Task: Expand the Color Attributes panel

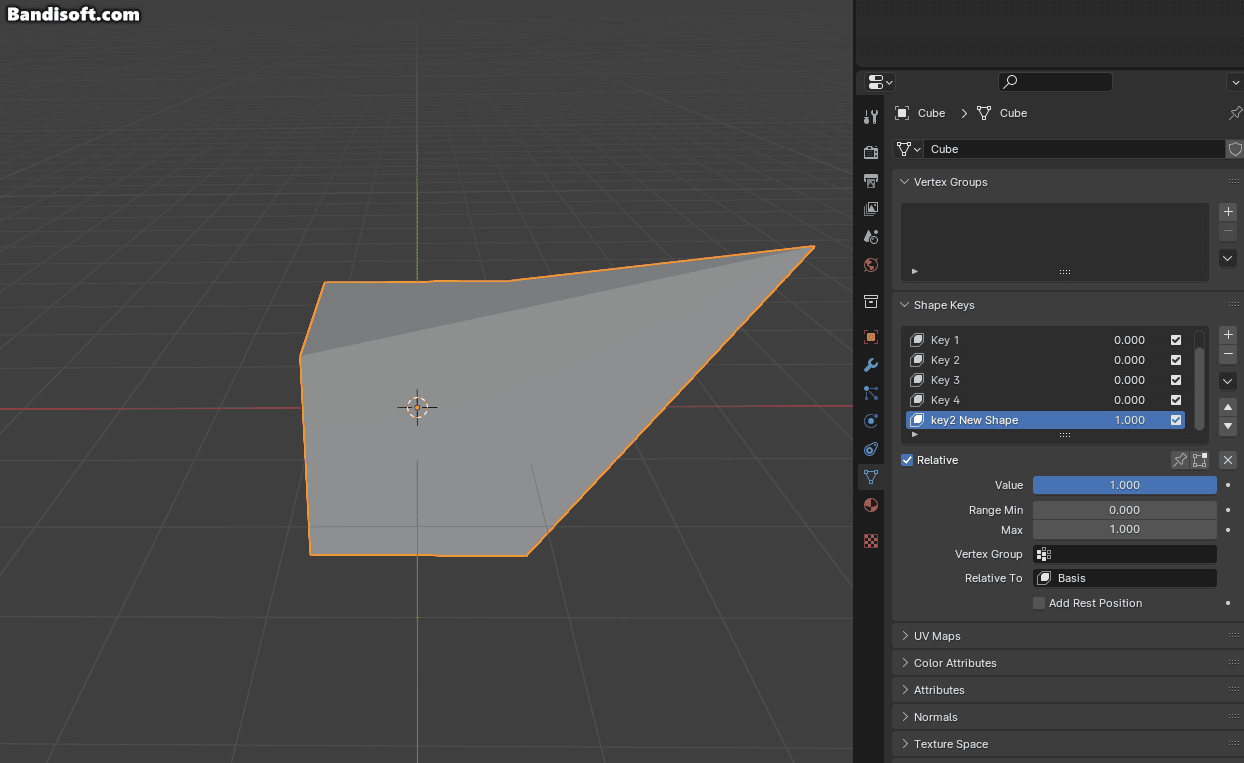Action: tap(905, 663)
